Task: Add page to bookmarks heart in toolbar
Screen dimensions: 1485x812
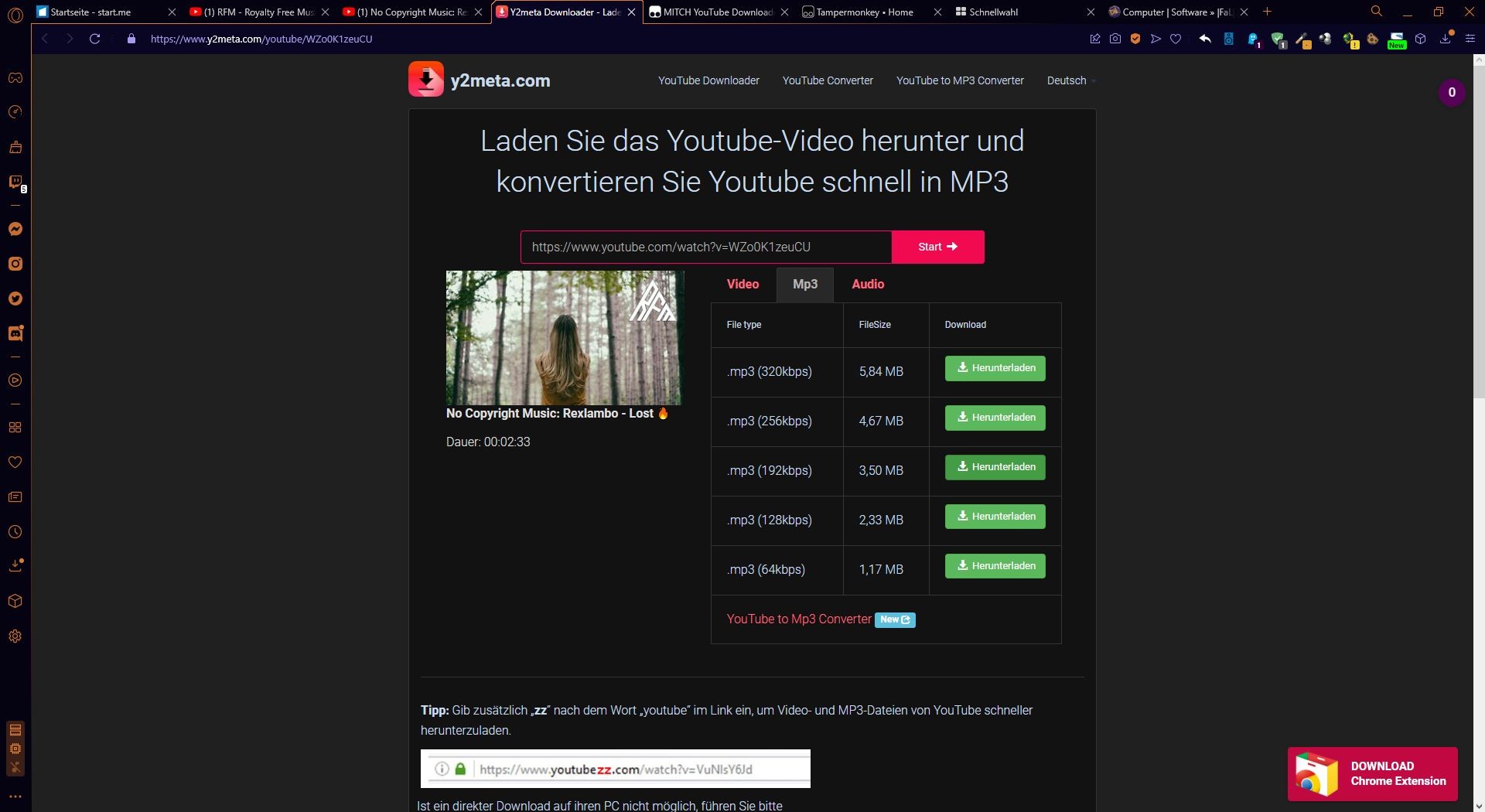Action: coord(1176,39)
